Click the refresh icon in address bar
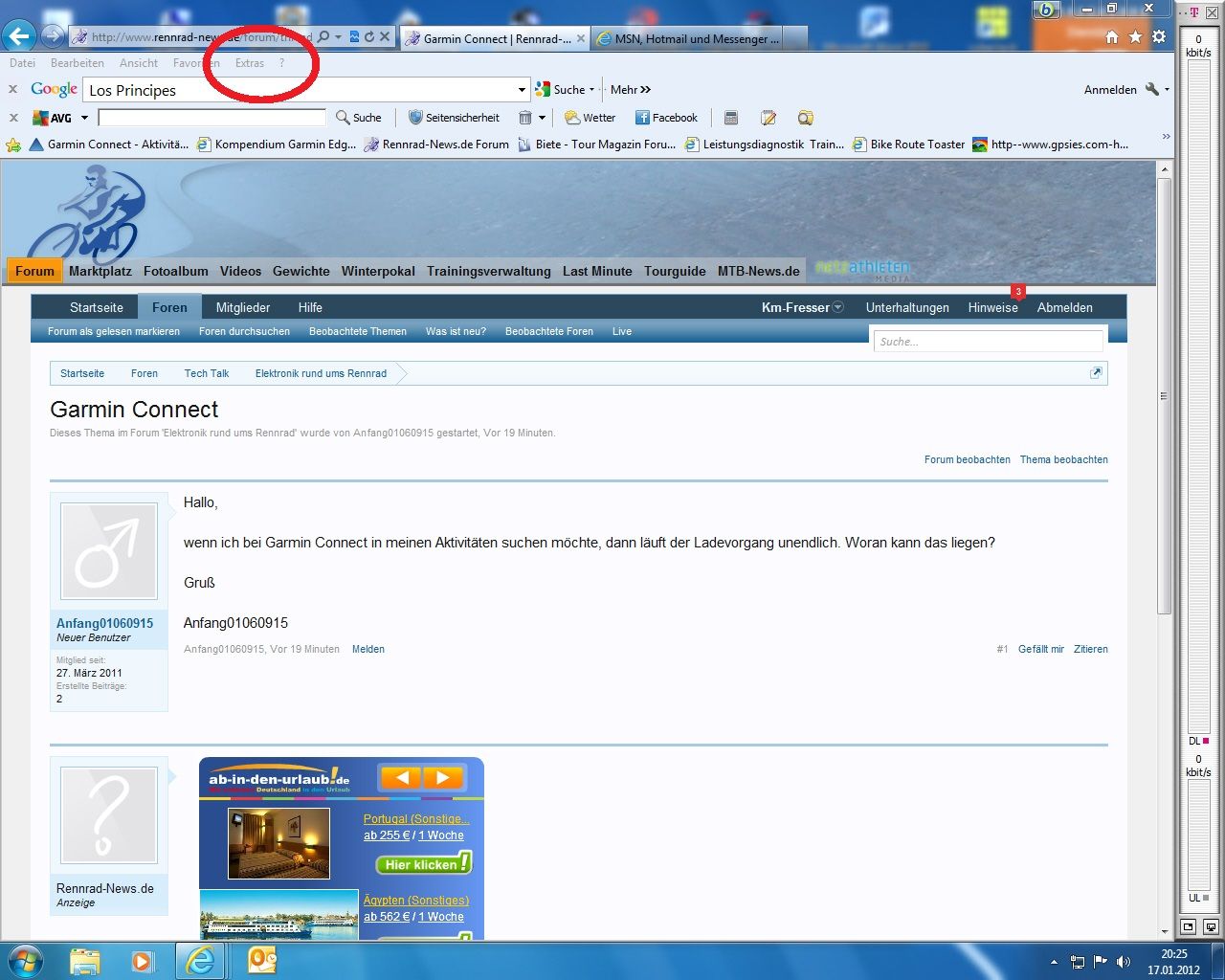The height and width of the screenshot is (980, 1225). click(x=369, y=37)
